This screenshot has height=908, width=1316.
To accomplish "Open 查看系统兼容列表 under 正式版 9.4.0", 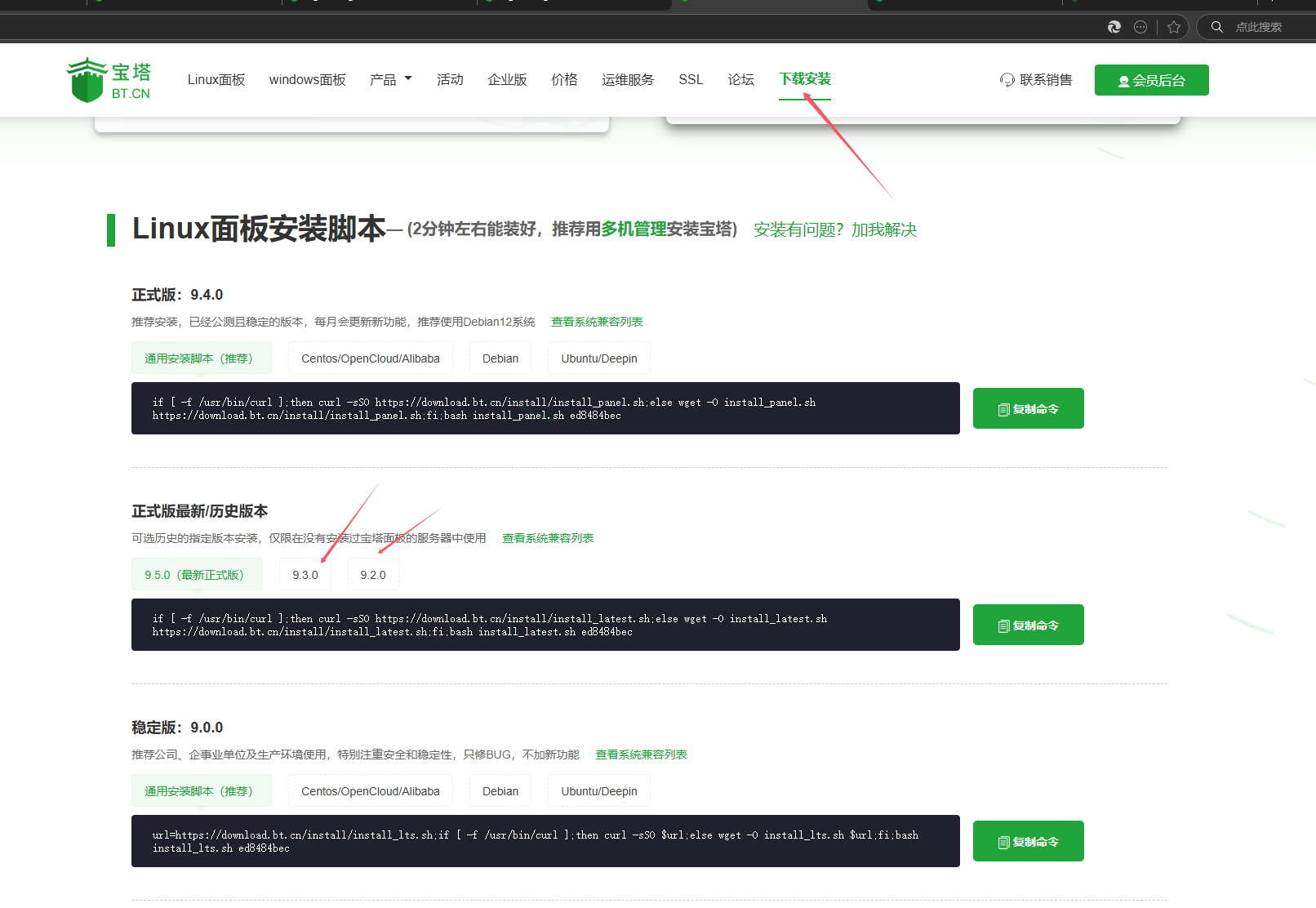I will pos(597,322).
